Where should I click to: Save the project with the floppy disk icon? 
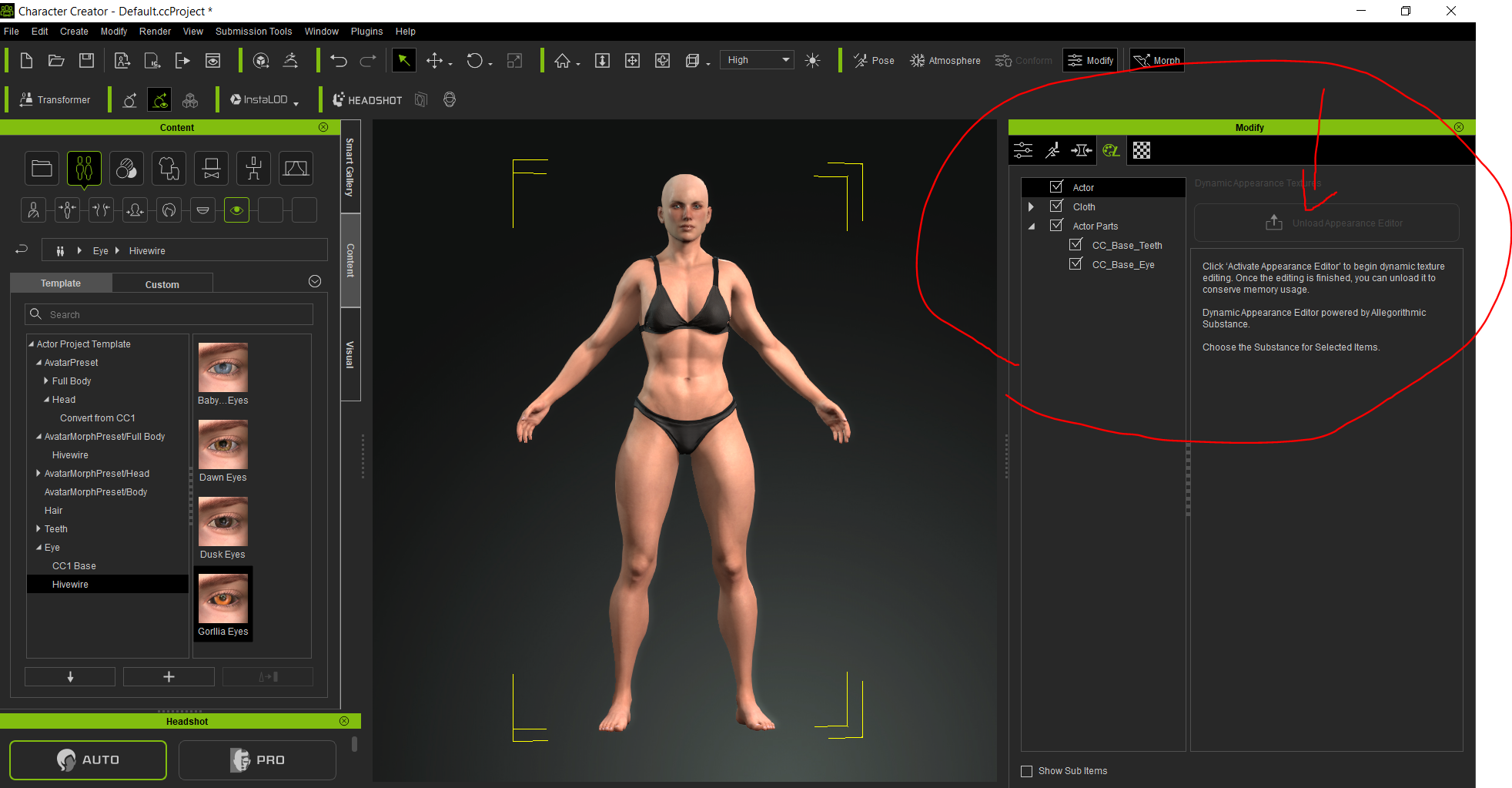pyautogui.click(x=86, y=60)
